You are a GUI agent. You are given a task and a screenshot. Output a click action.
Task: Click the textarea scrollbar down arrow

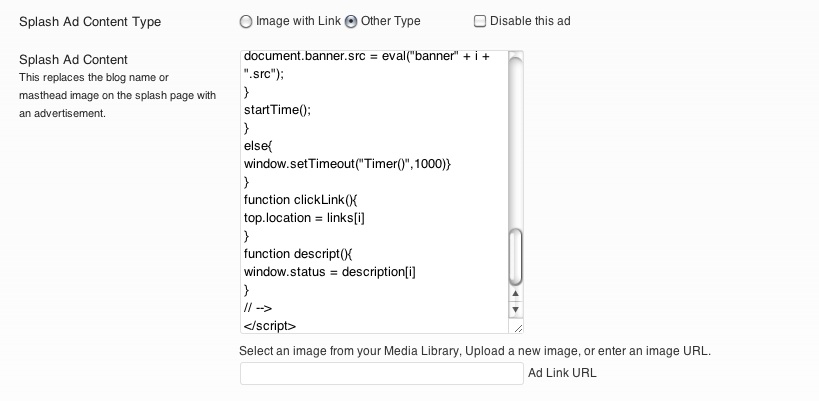tap(516, 310)
